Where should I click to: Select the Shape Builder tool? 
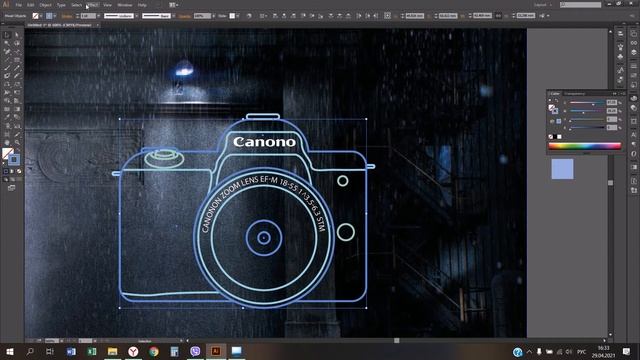click(x=7, y=101)
